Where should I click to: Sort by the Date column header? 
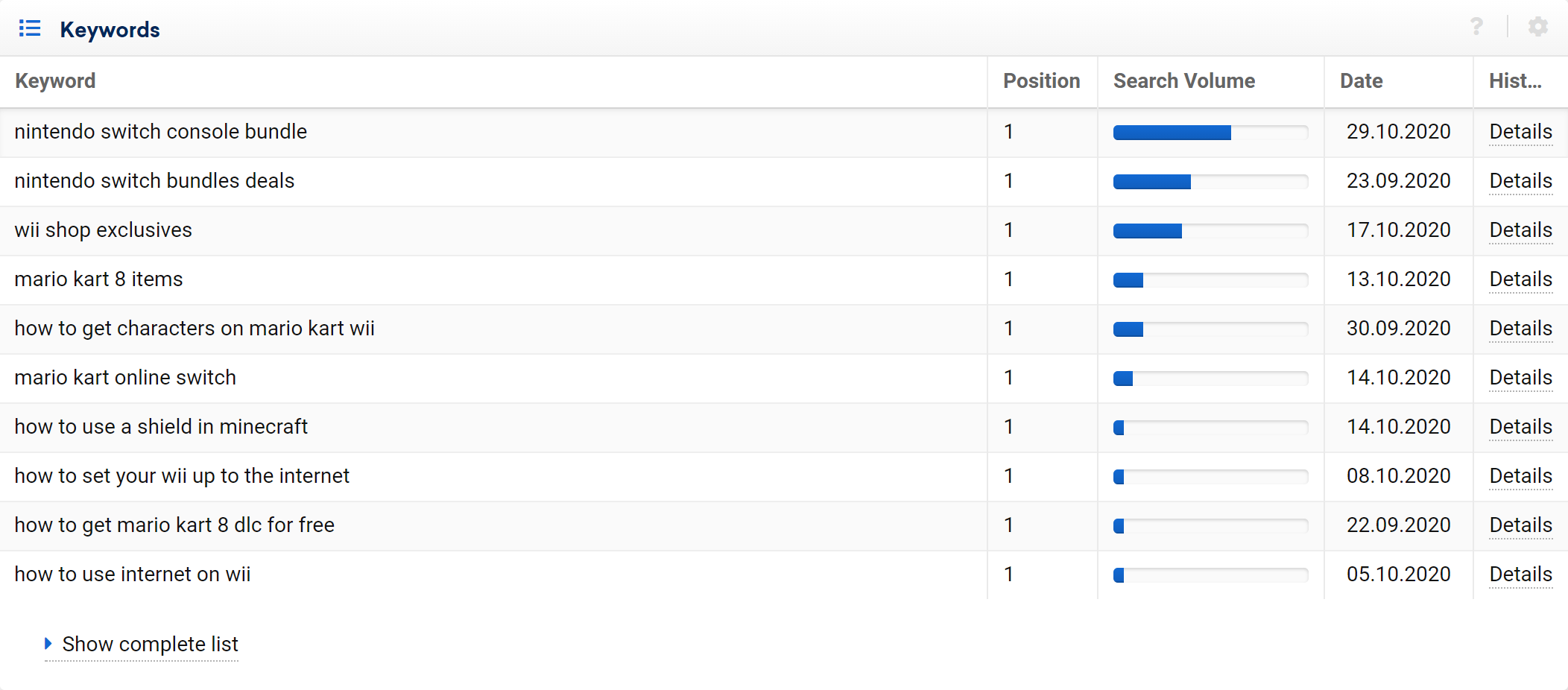[x=1361, y=80]
